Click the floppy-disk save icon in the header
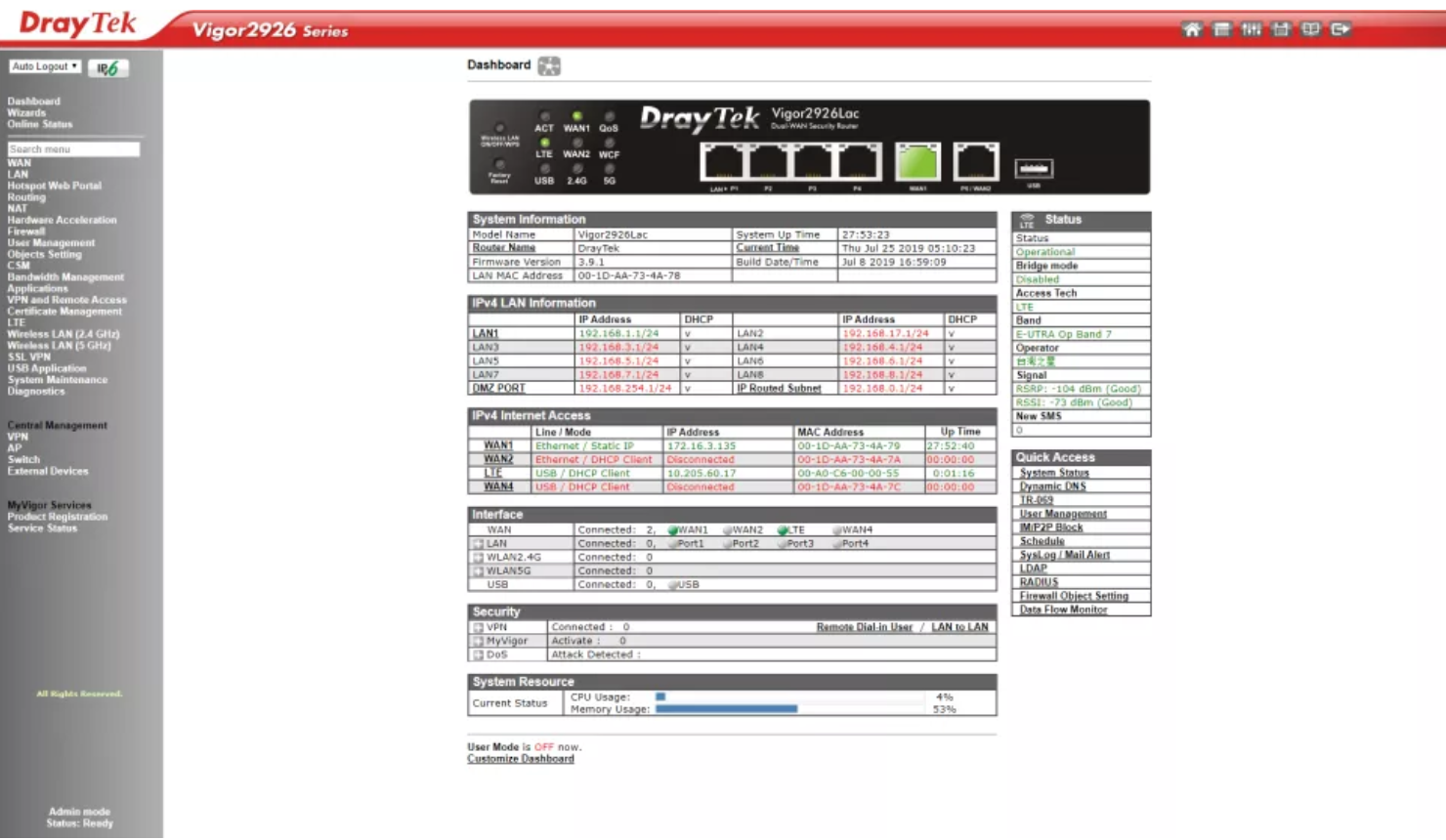 [1281, 29]
